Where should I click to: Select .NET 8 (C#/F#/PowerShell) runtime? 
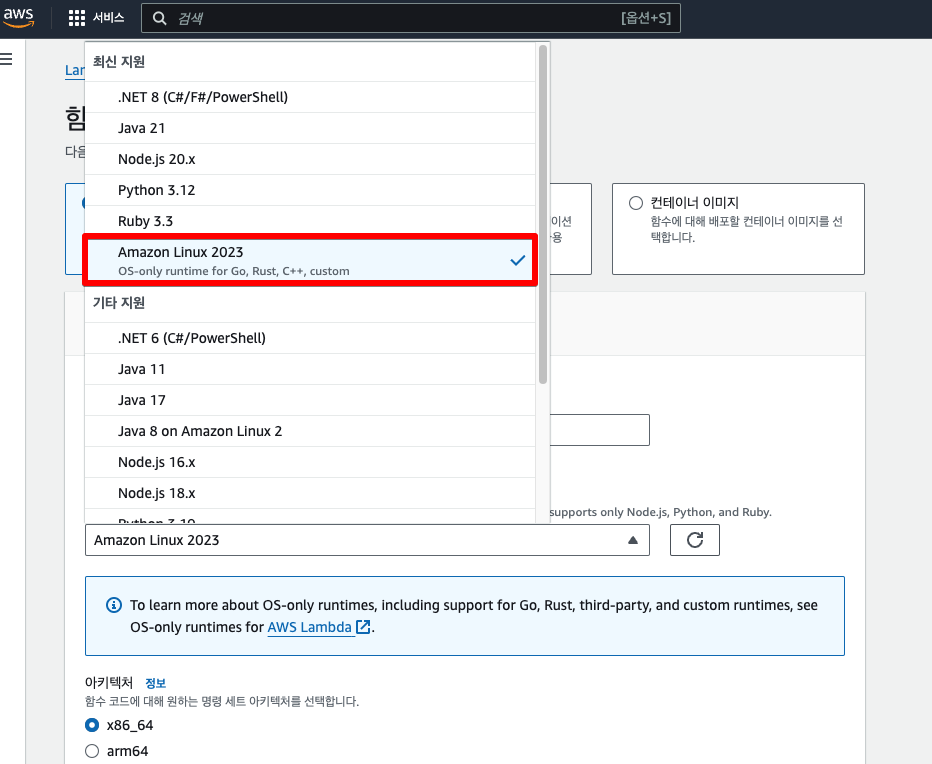(x=310, y=97)
